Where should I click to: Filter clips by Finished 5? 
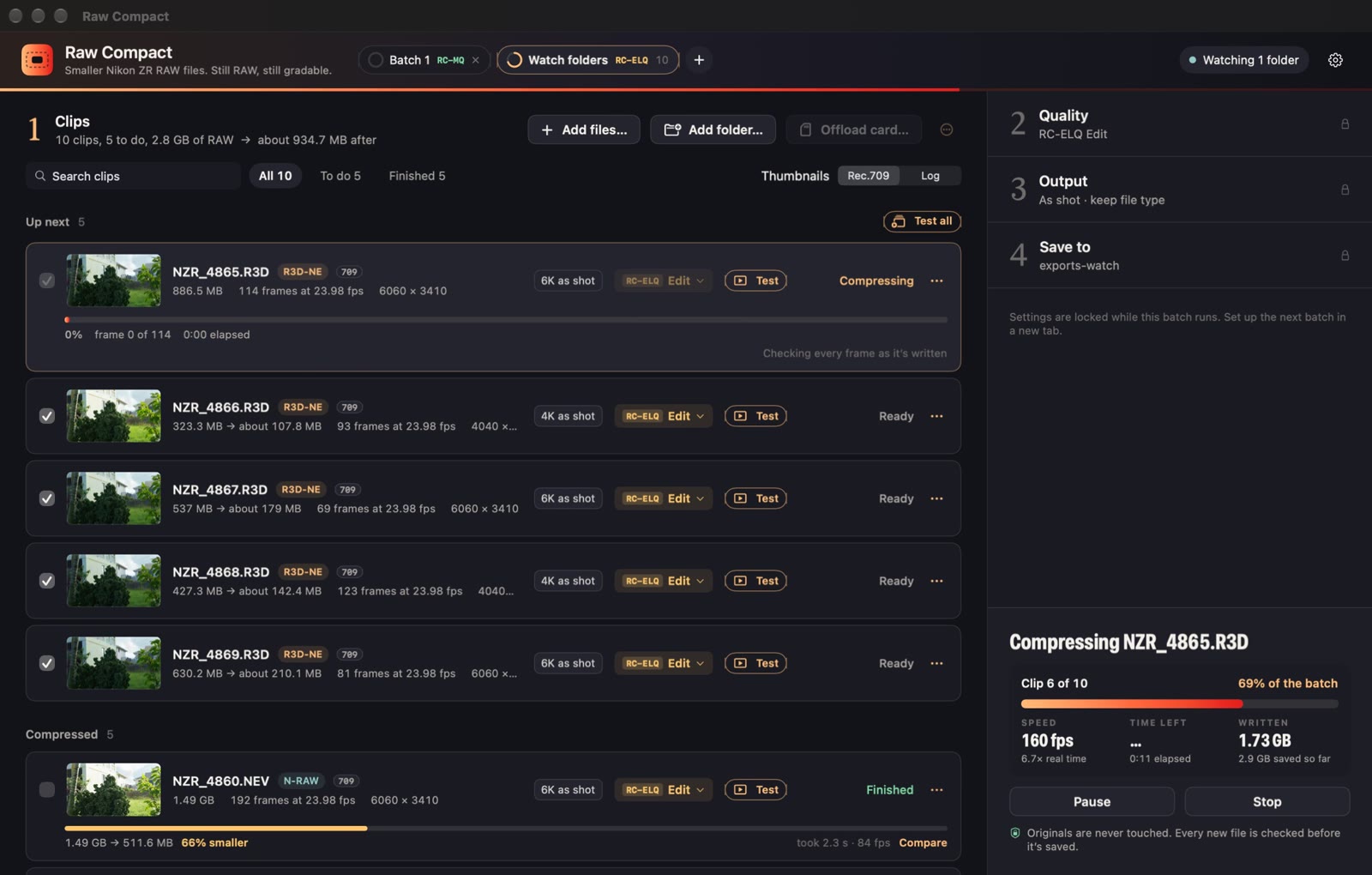coord(417,176)
